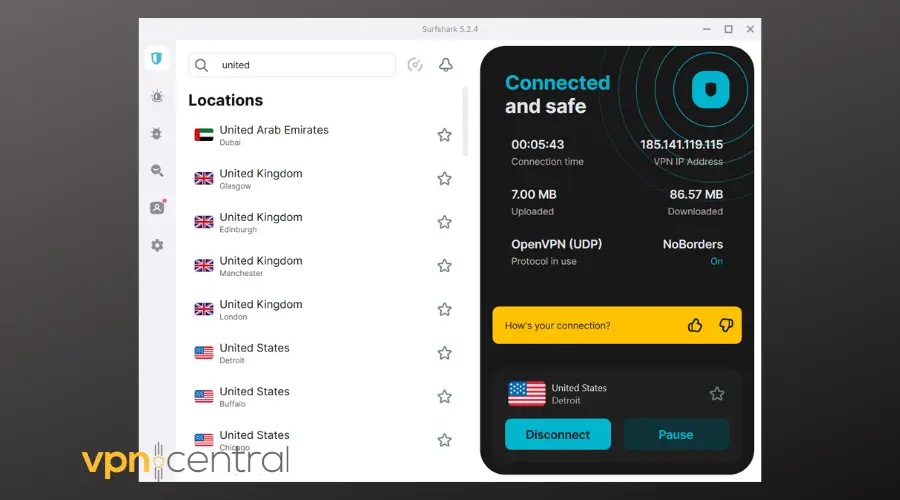900x500 pixels.
Task: Open the Search magnifier icon in sidebar
Action: tap(156, 171)
